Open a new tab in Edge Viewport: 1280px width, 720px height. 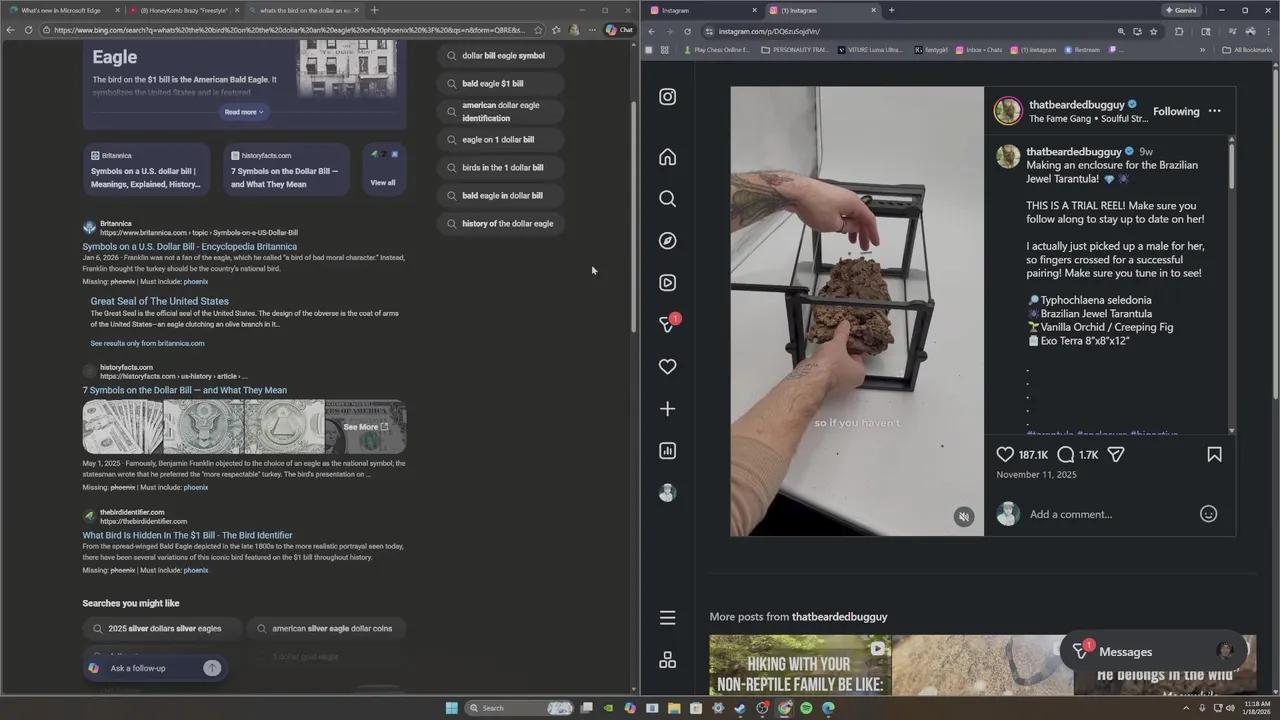[x=374, y=10]
